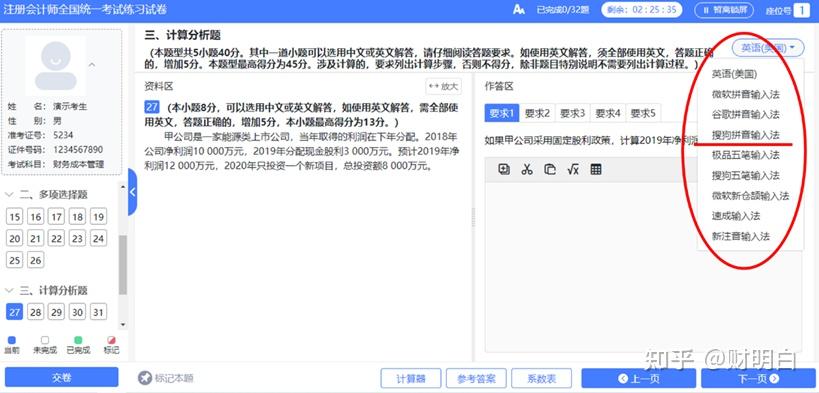This screenshot has height=393, width=819.
Task: Go to question 24
Action: [x=98, y=238]
